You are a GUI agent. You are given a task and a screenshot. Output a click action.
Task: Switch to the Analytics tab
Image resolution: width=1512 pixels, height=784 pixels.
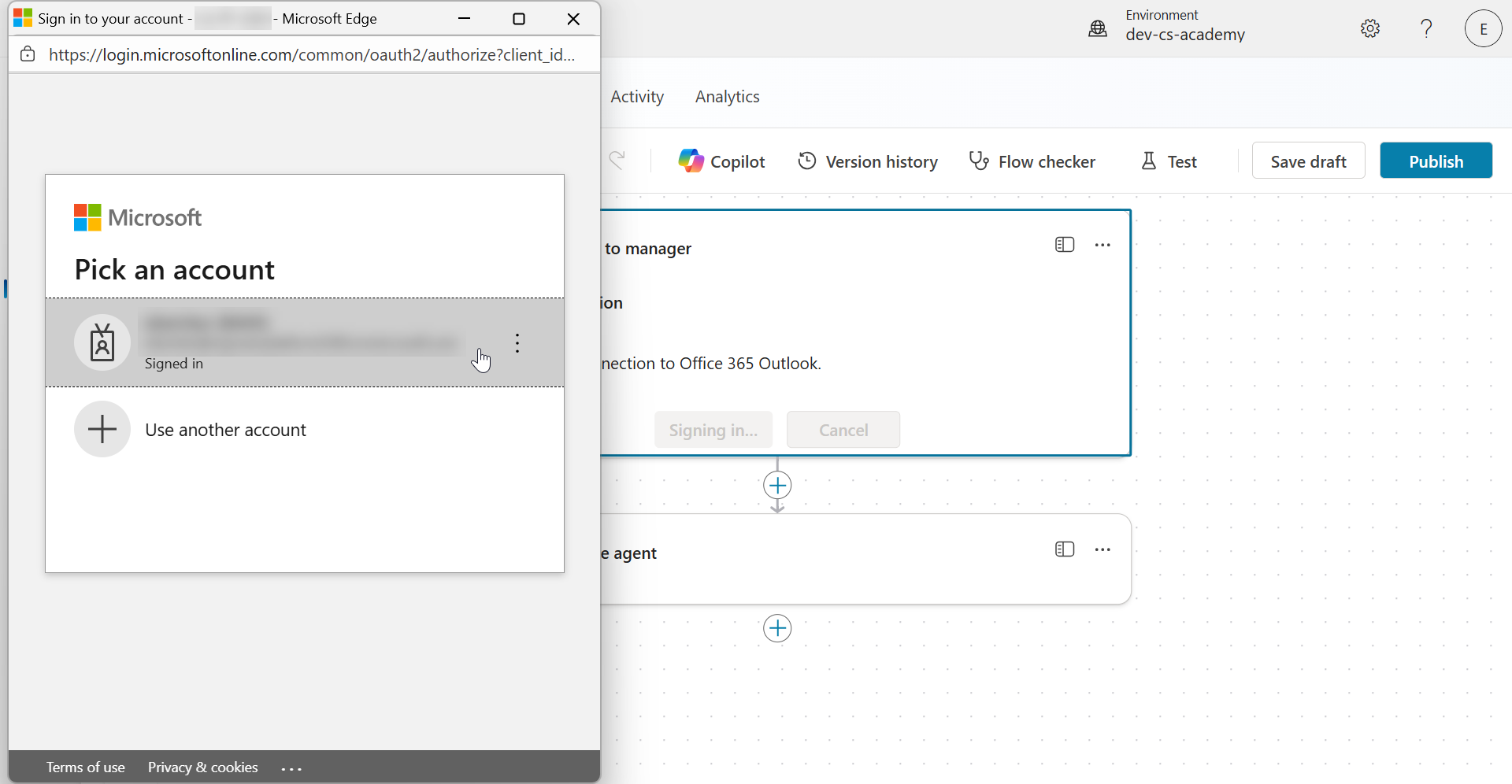tap(727, 97)
